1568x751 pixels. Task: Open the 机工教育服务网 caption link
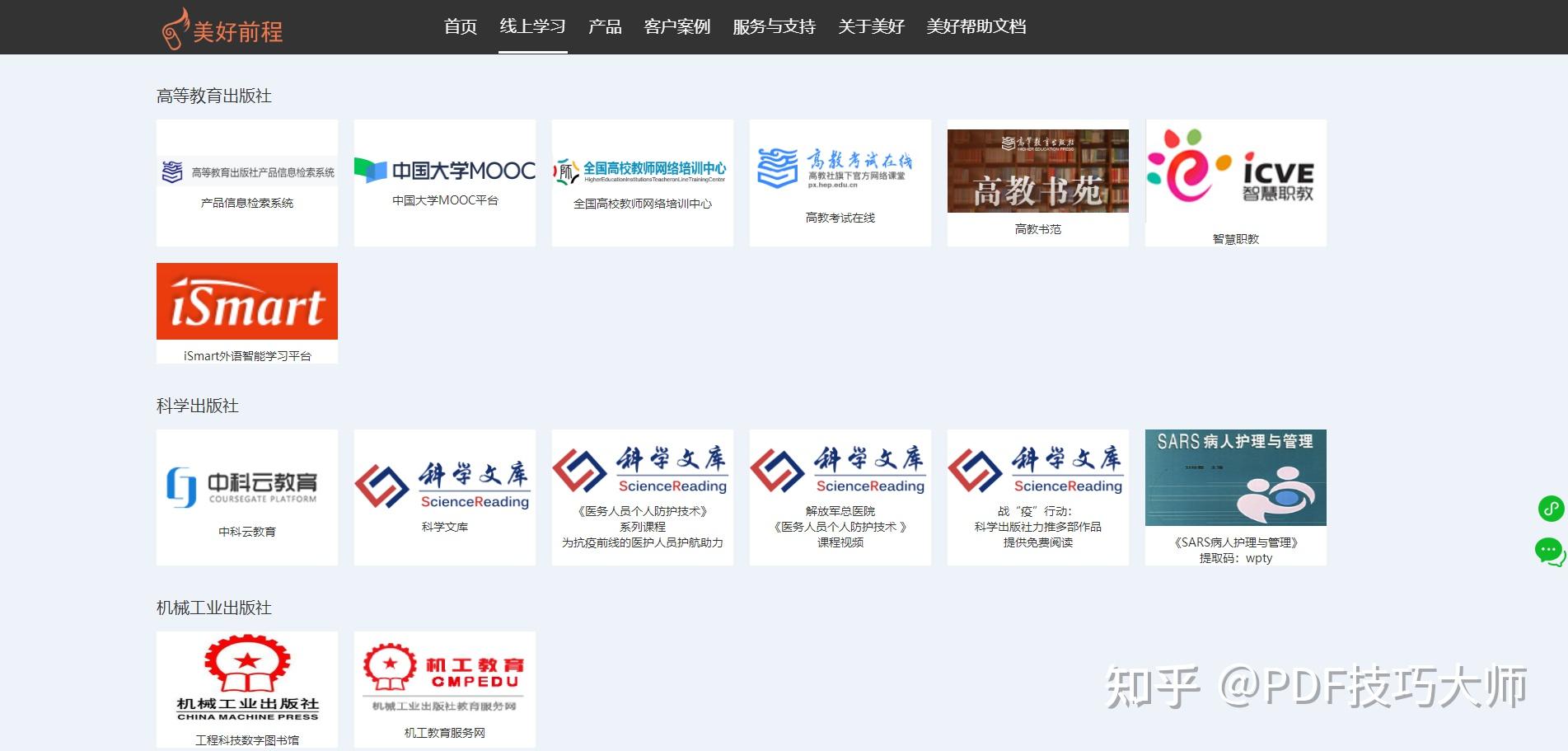[445, 733]
